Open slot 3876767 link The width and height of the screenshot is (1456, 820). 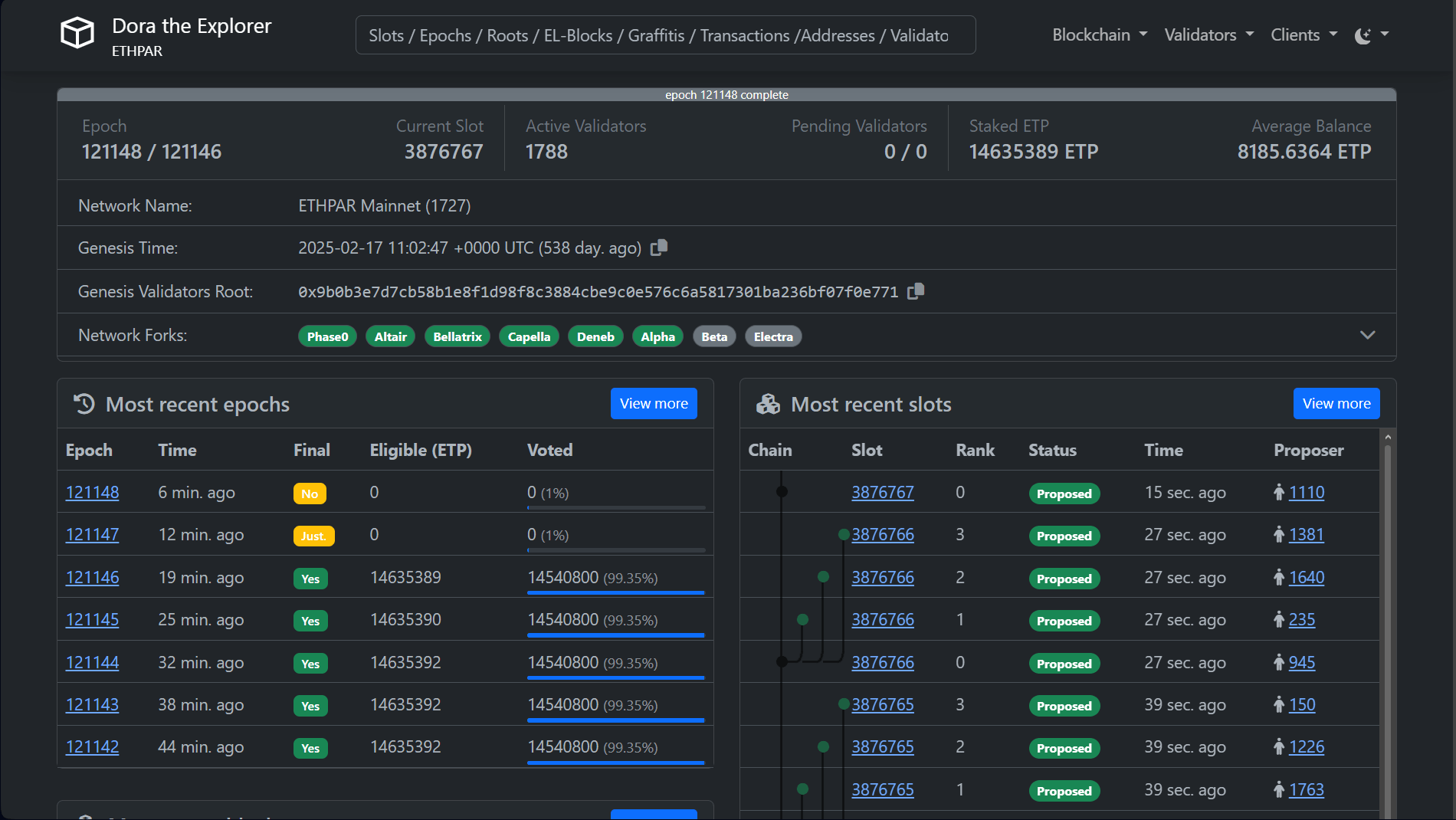pyautogui.click(x=883, y=492)
